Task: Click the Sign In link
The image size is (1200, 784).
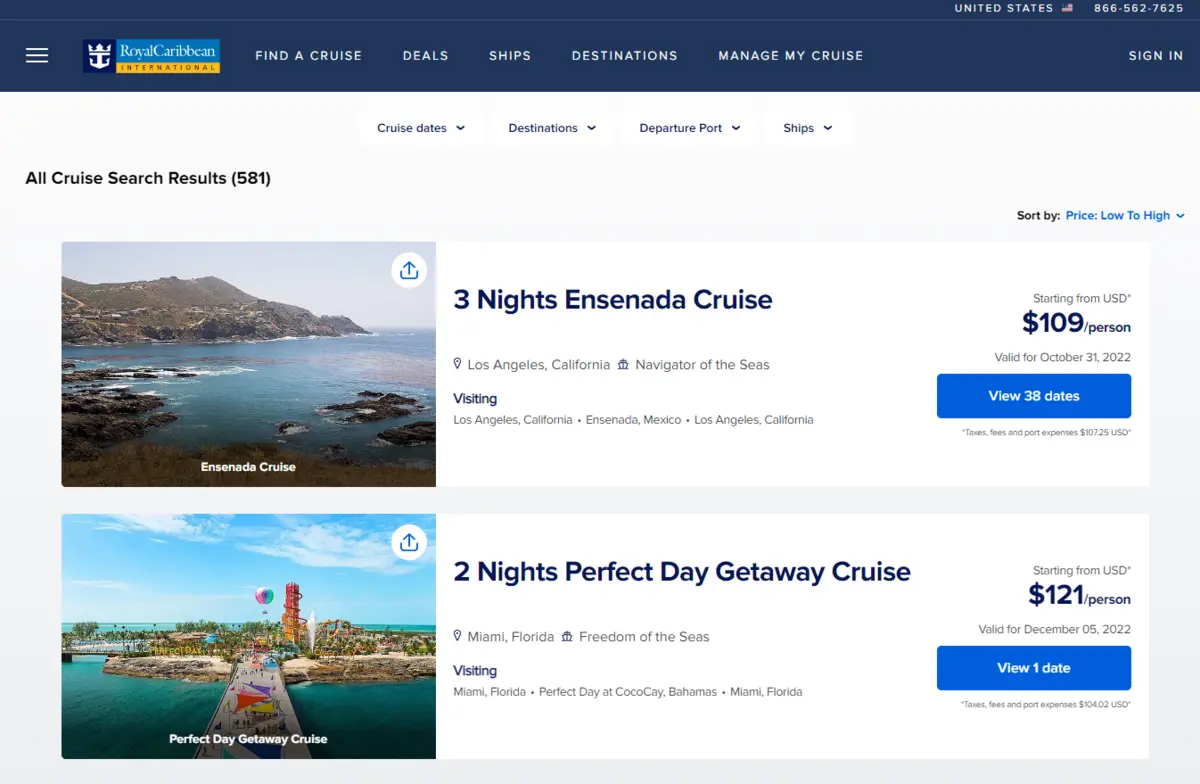Action: [x=1155, y=56]
